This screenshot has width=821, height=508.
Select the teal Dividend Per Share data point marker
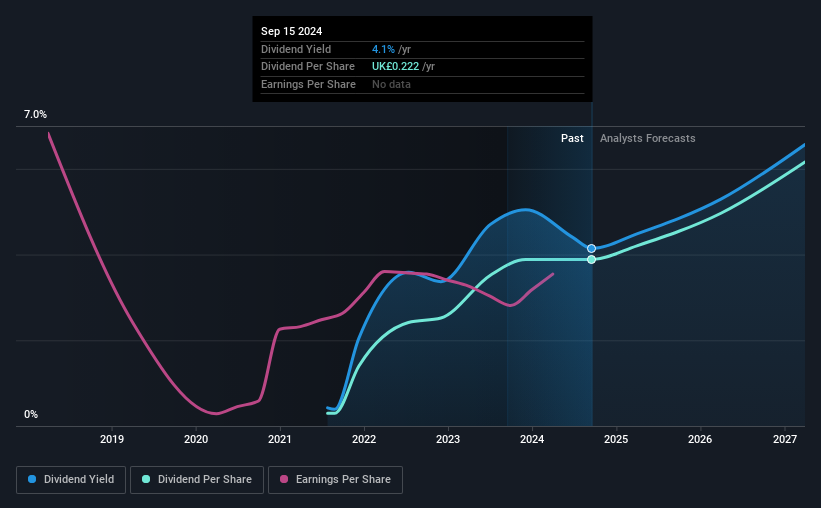pos(591,259)
